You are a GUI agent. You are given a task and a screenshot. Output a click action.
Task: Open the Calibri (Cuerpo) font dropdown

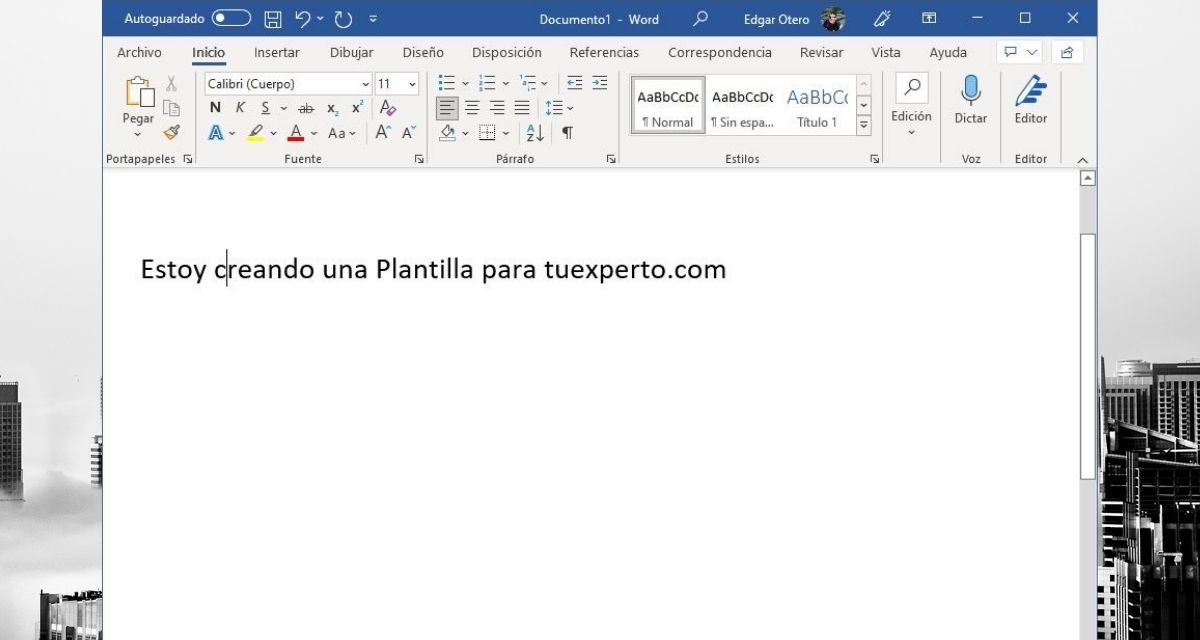288,84
